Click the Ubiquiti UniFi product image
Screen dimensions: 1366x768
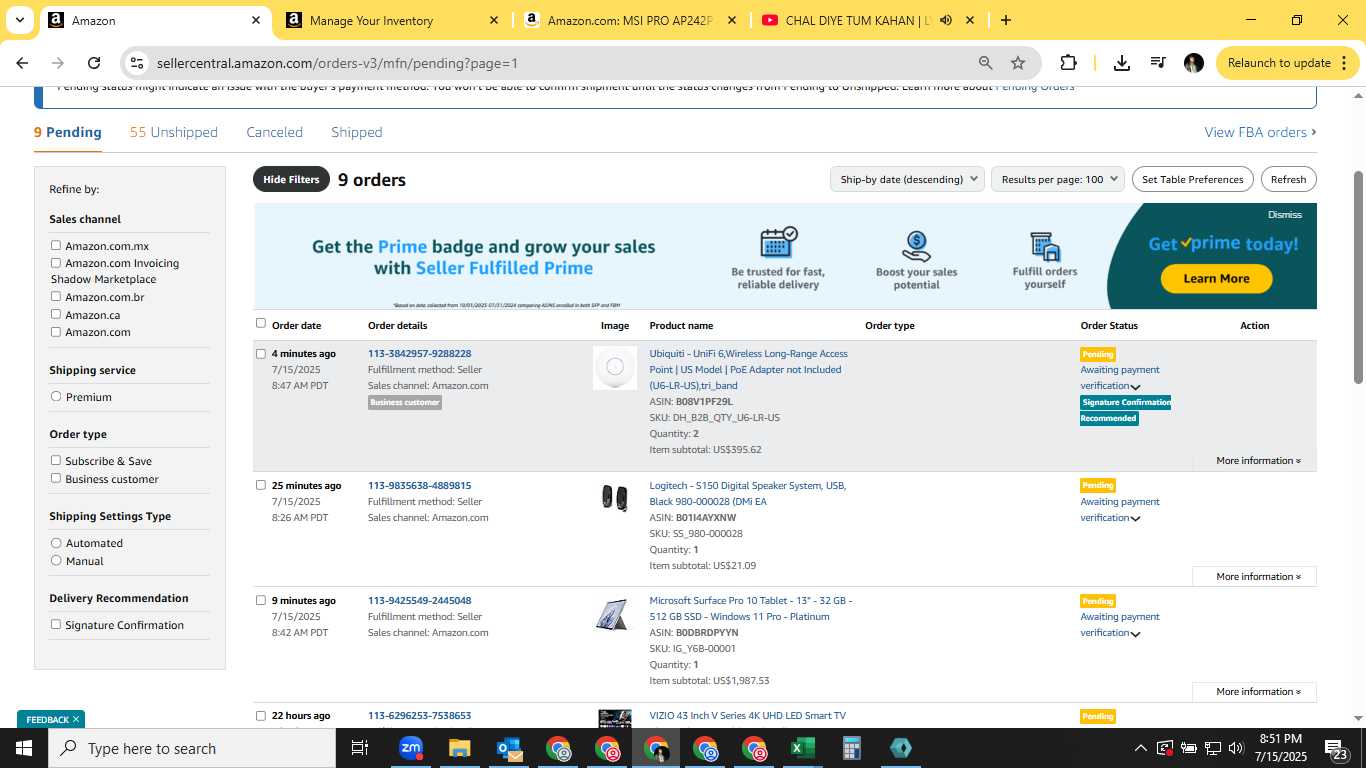click(615, 367)
